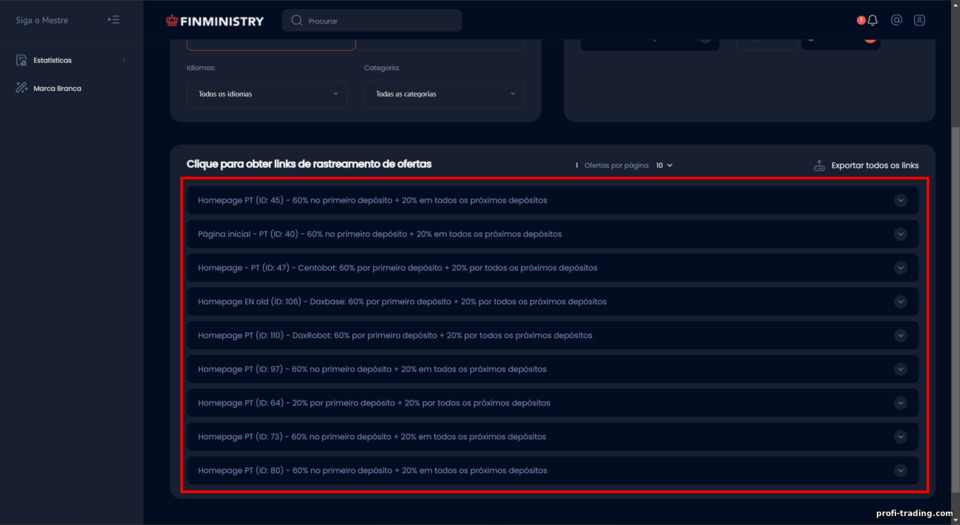Go to page 1 of offers
The height and width of the screenshot is (525, 960).
[576, 165]
